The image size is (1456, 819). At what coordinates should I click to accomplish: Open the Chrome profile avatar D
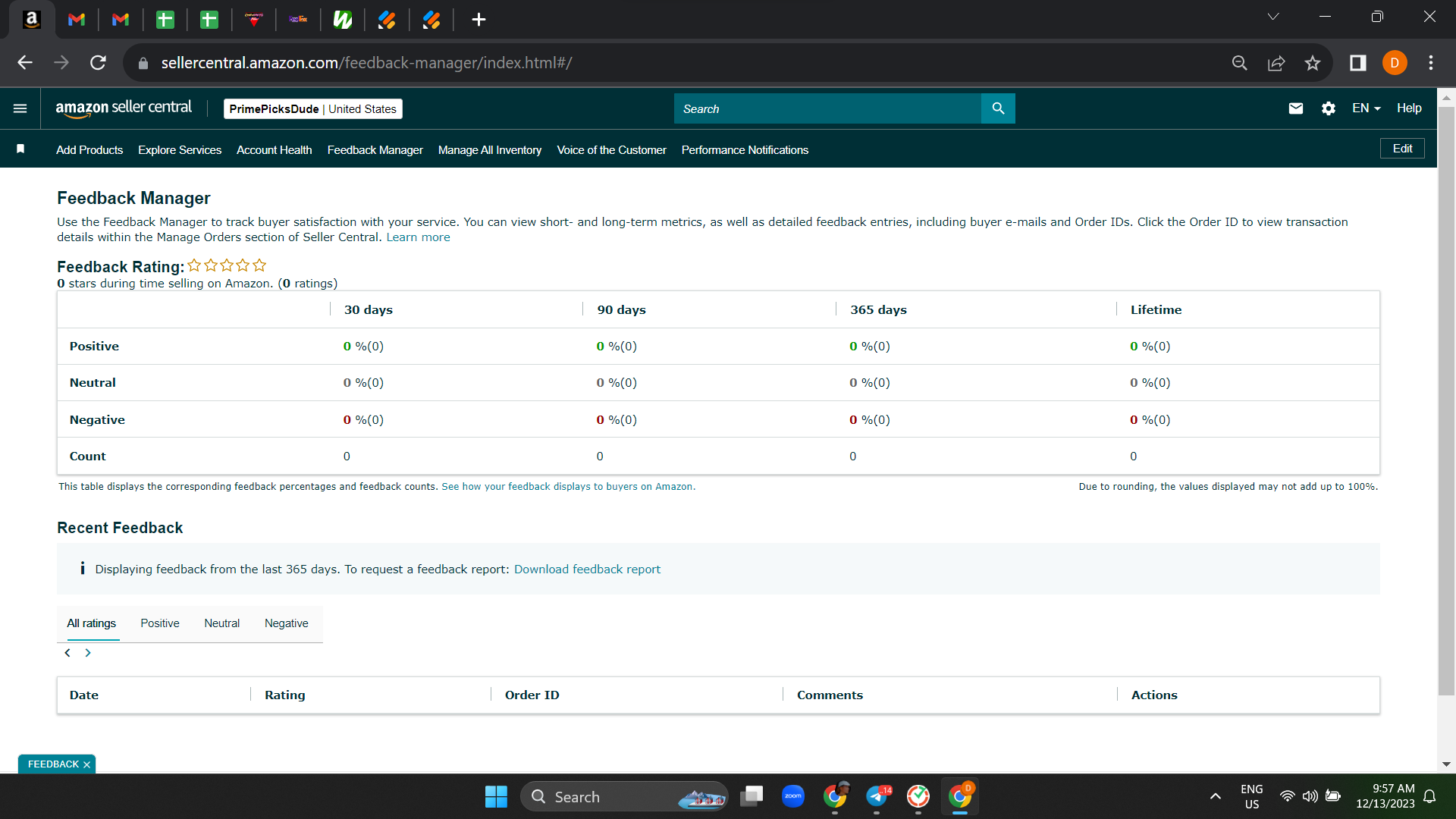(1395, 63)
